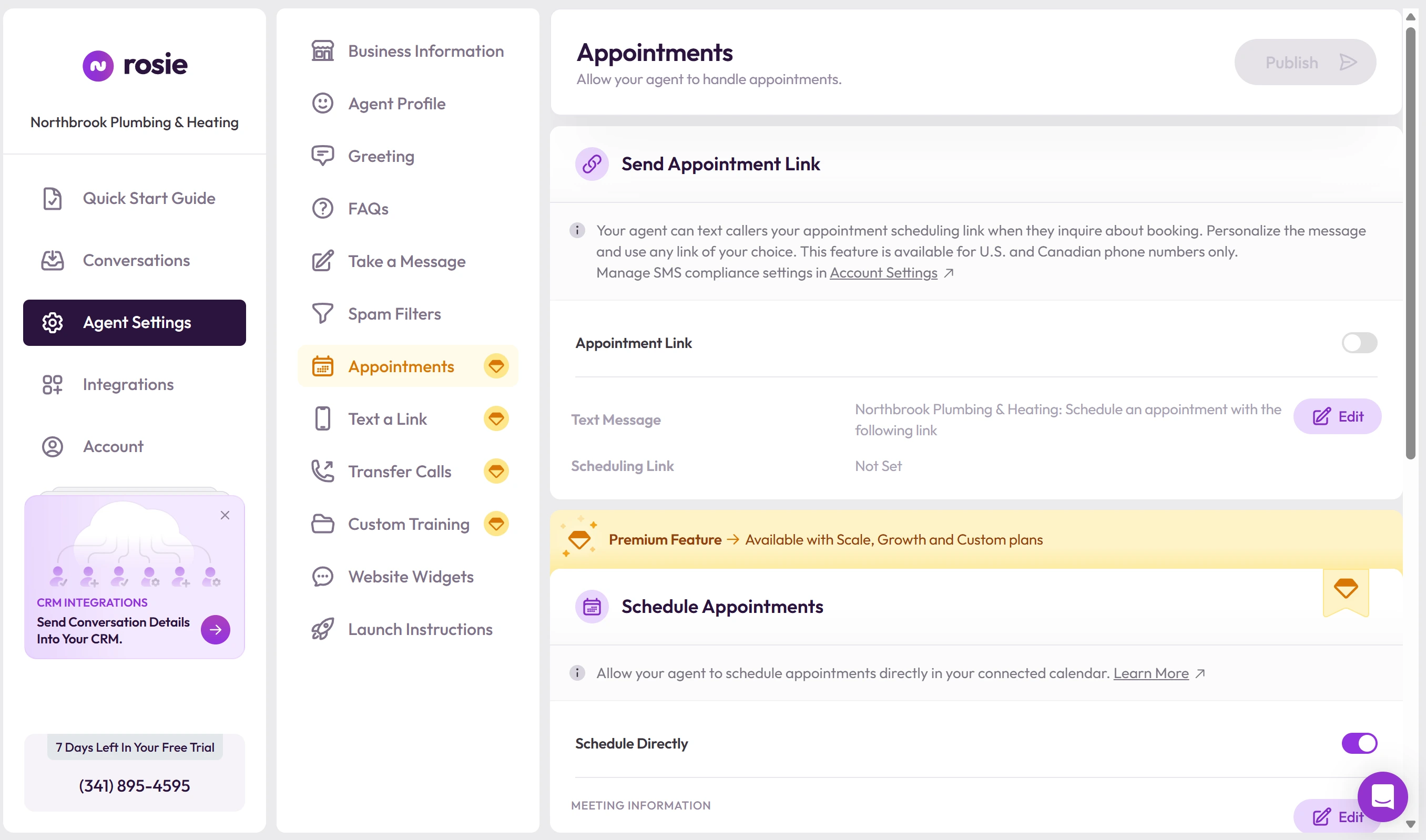Click the vertical scrollbar thumb
The image size is (1426, 840).
[1411, 243]
